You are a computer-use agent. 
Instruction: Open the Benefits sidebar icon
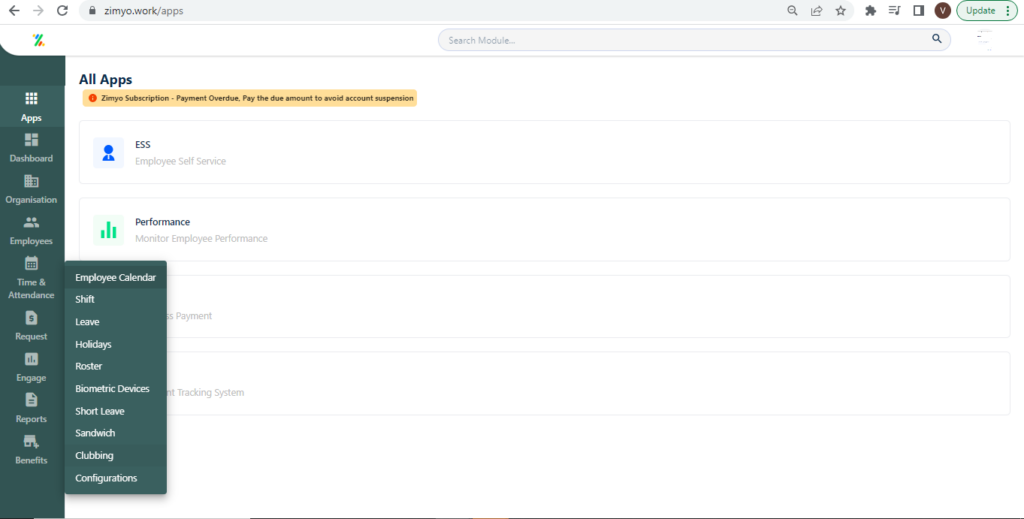[x=31, y=442]
